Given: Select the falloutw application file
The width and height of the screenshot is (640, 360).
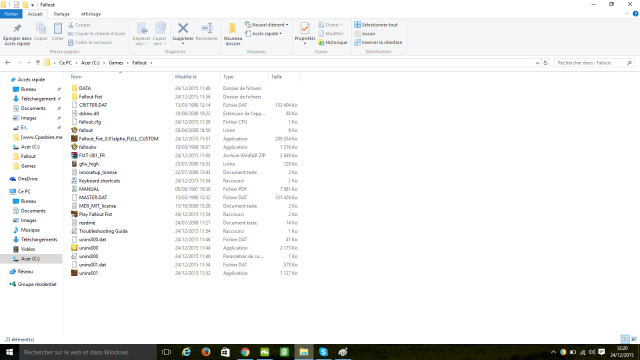Looking at the screenshot, I should click(x=87, y=147).
